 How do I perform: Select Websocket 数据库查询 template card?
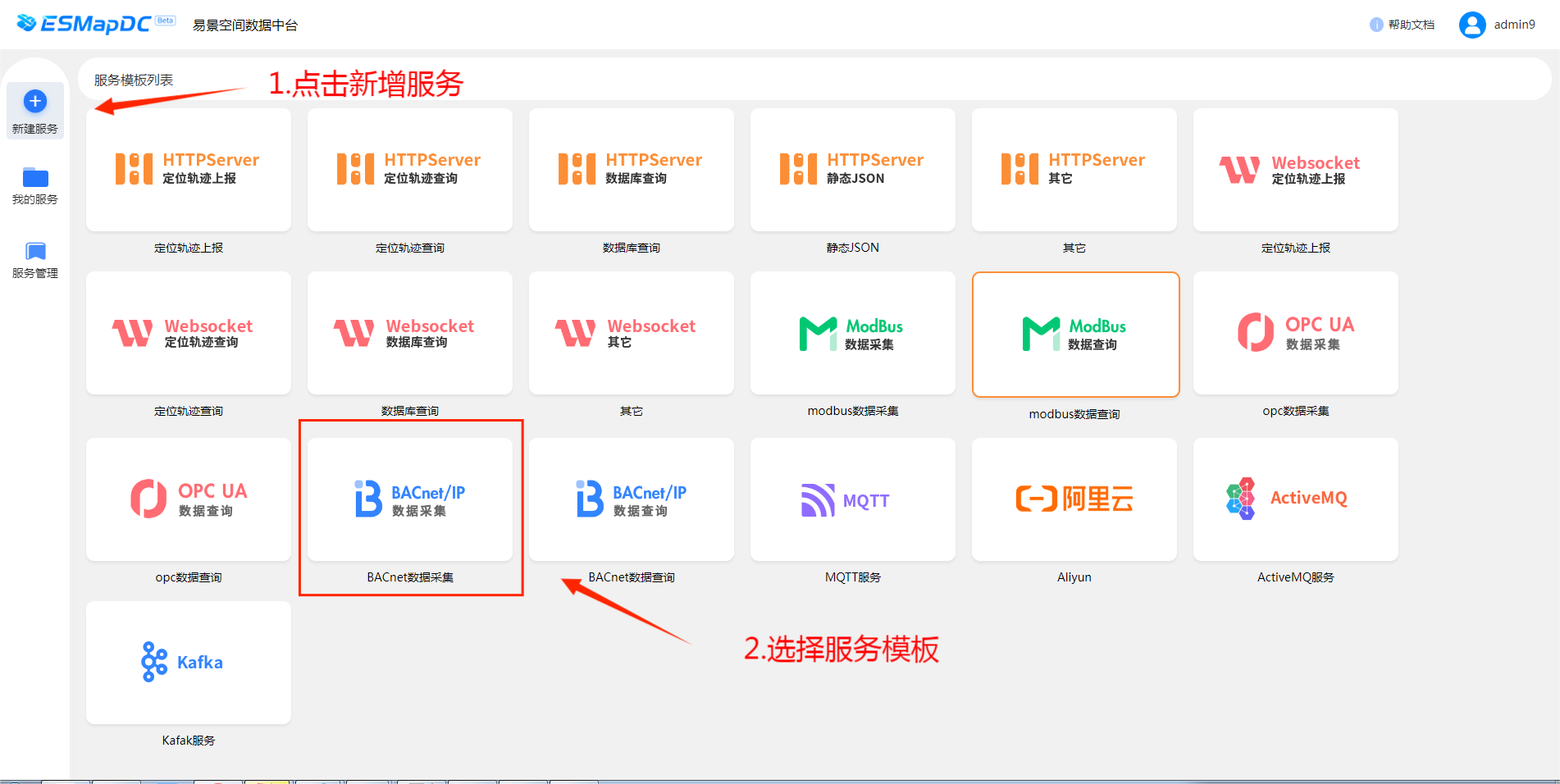pyautogui.click(x=410, y=333)
